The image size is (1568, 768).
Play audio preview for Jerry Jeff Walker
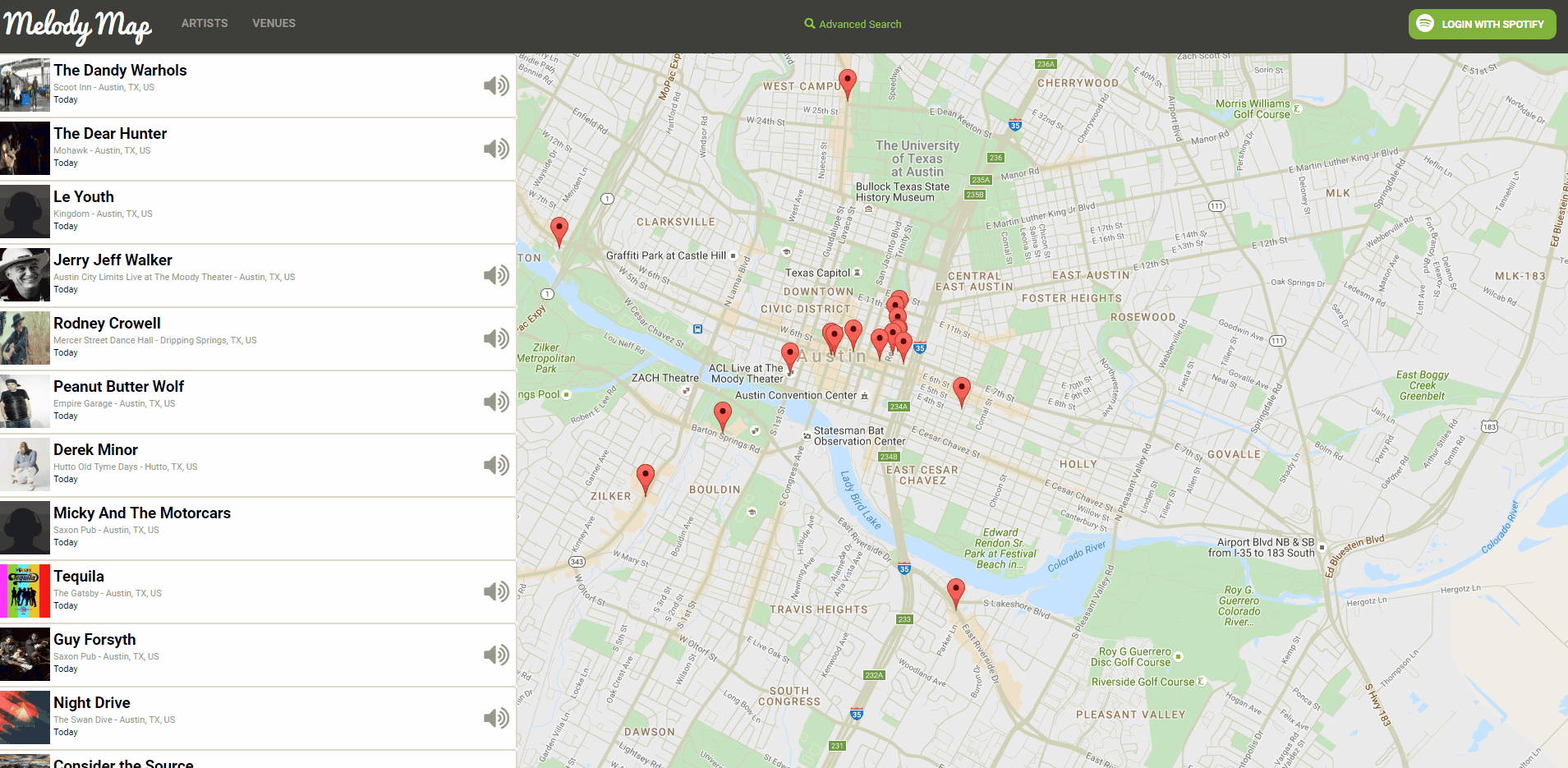(496, 275)
